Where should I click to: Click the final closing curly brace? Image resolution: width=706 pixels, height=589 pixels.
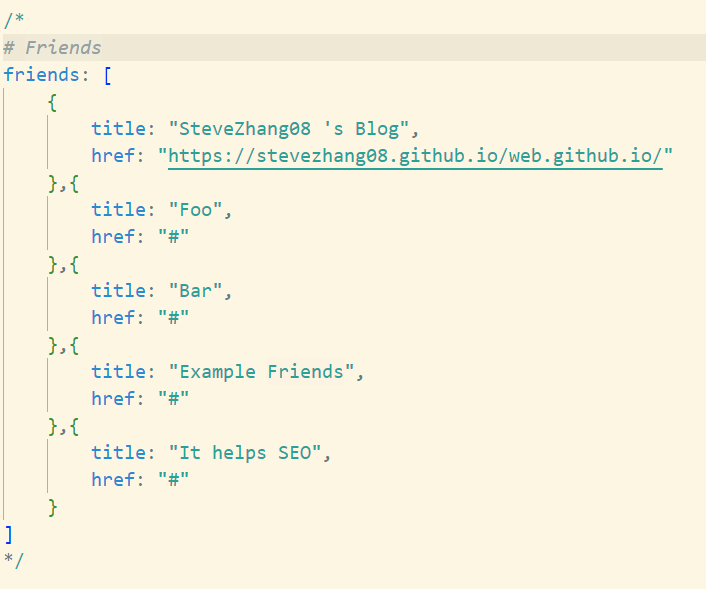coord(52,507)
